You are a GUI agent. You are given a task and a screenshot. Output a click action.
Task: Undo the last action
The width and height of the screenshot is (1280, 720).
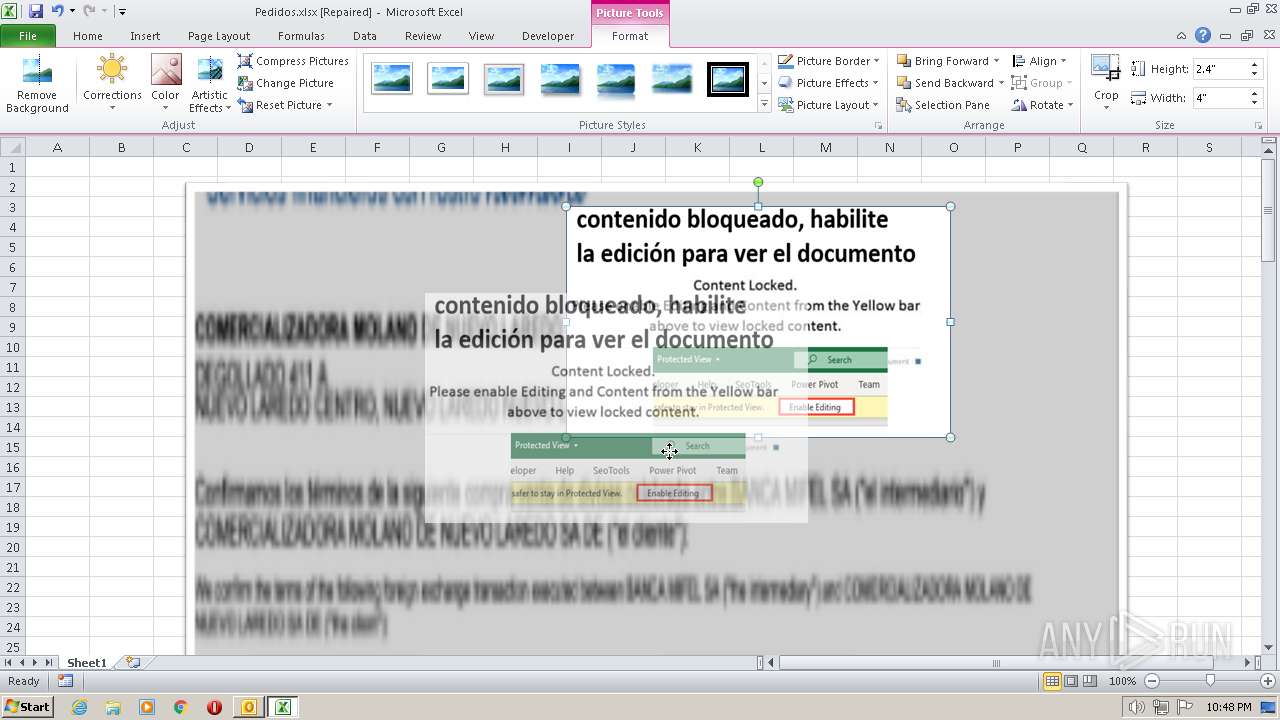pyautogui.click(x=57, y=11)
